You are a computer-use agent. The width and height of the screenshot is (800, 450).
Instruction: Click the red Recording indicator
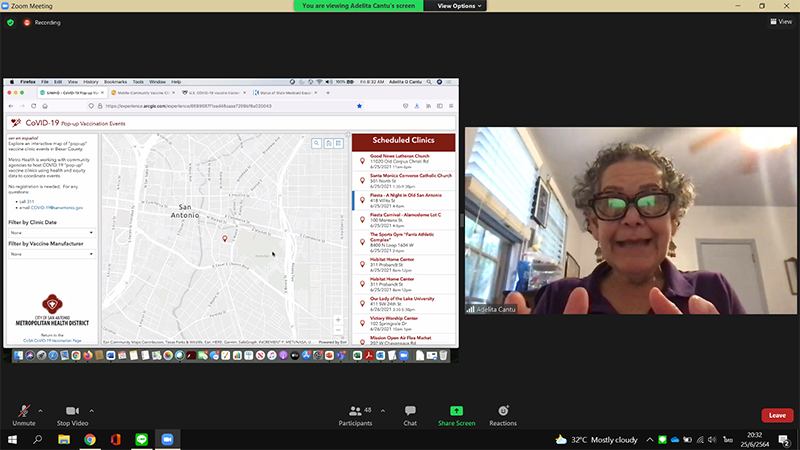click(42, 22)
